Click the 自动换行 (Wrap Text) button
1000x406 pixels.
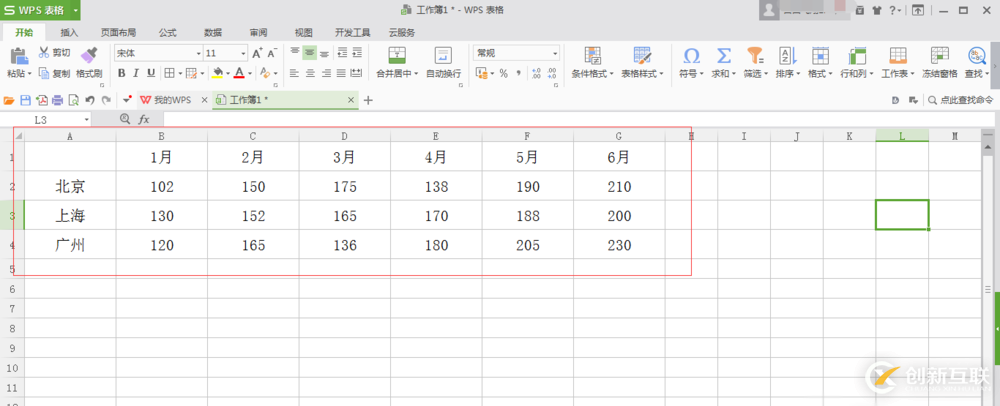(x=443, y=61)
